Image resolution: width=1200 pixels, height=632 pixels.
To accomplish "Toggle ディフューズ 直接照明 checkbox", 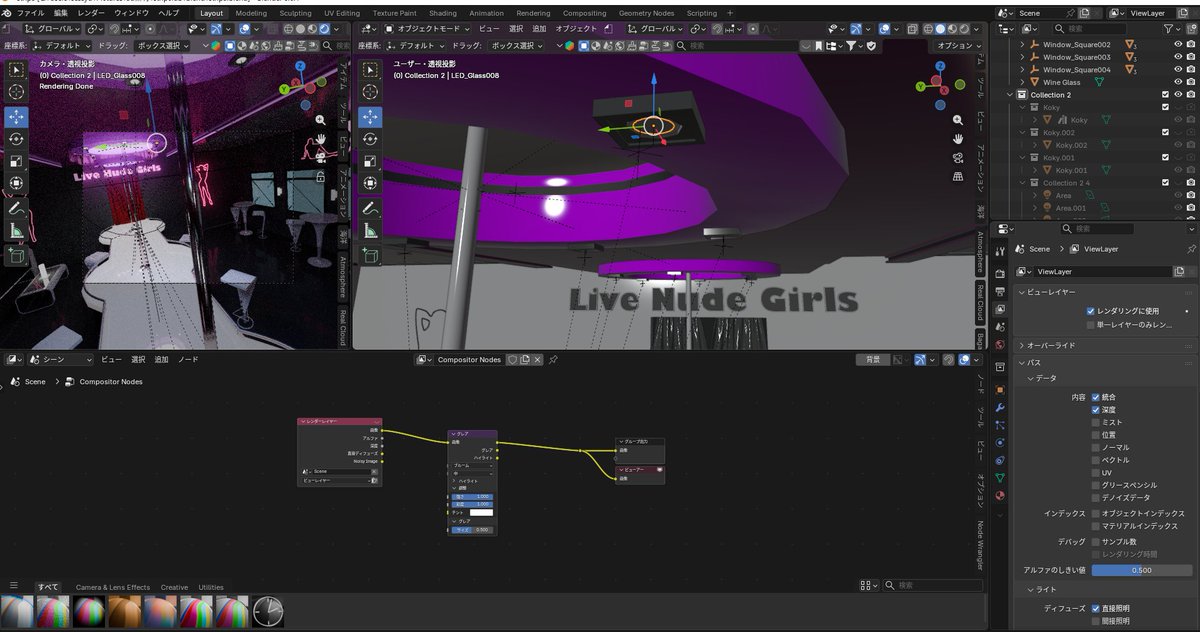I will click(x=1096, y=608).
